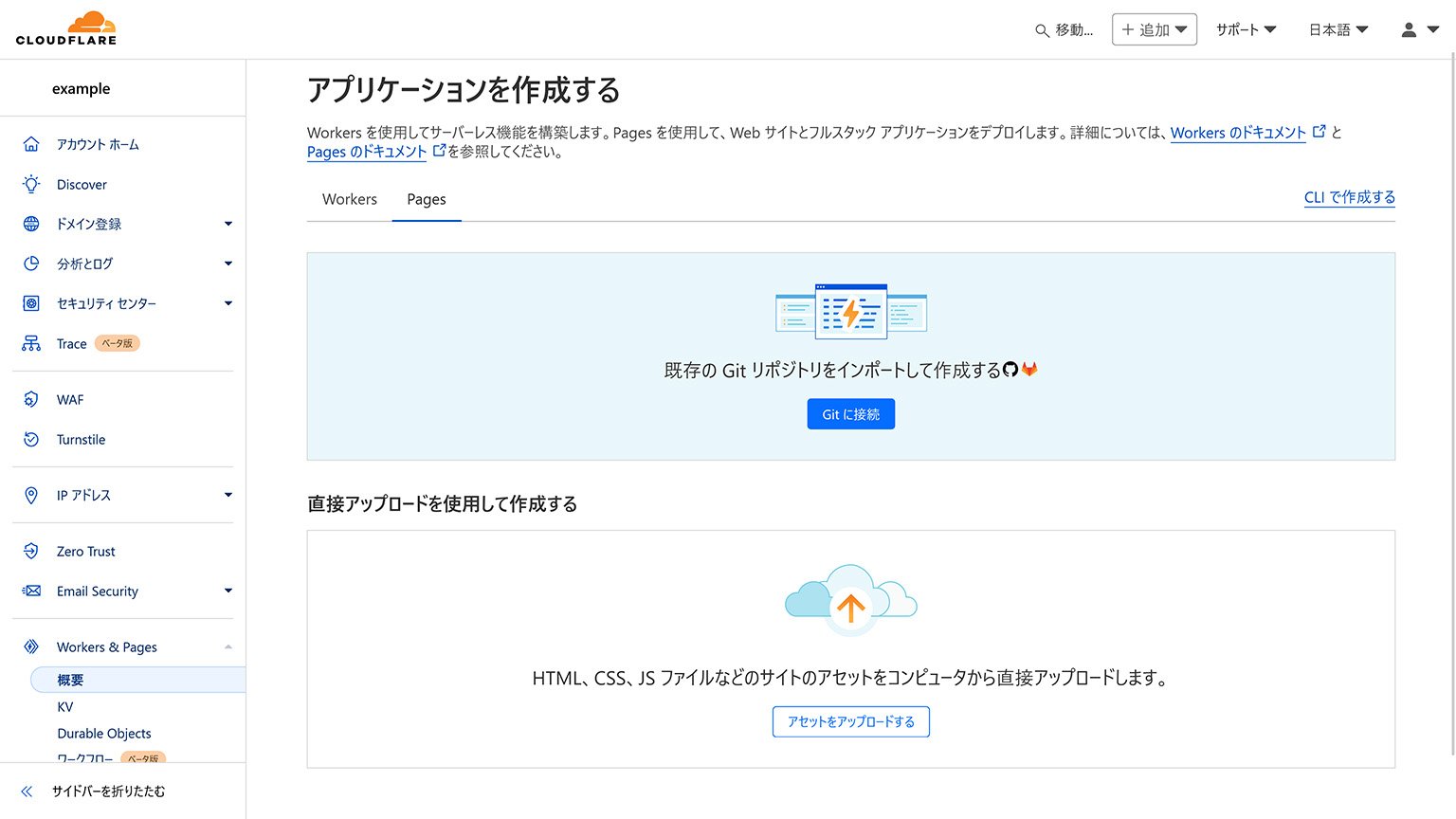Click the collapse sidebar double-chevron icon

pyautogui.click(x=27, y=791)
